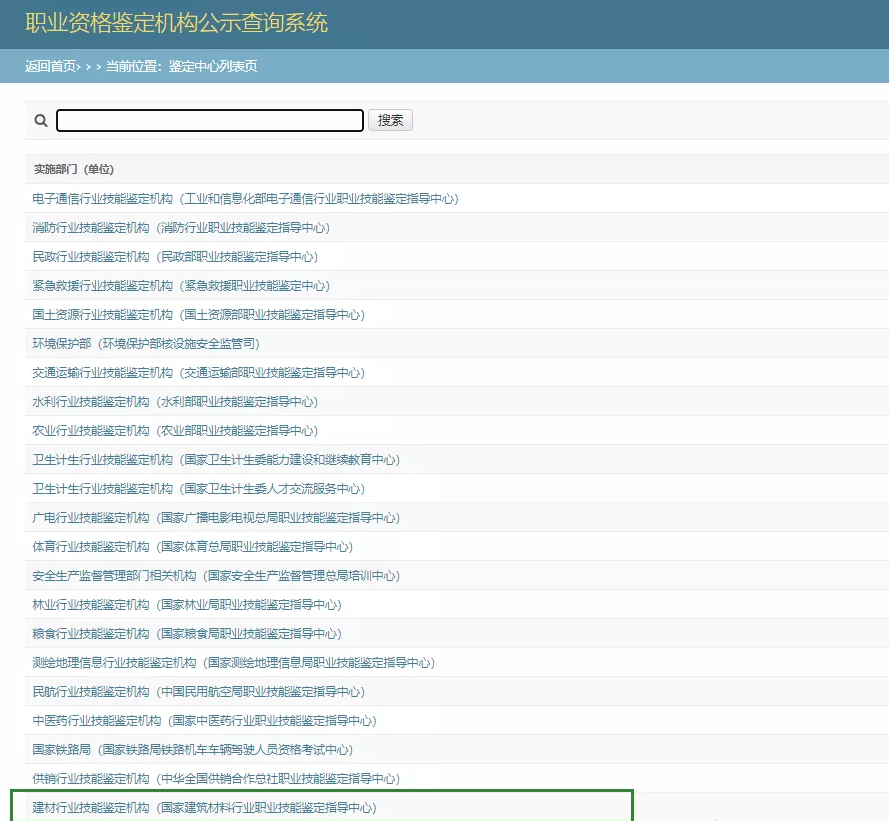889x821 pixels.
Task: Open 紧急救援行业技能鉴定机构 link
Action: click(x=181, y=285)
